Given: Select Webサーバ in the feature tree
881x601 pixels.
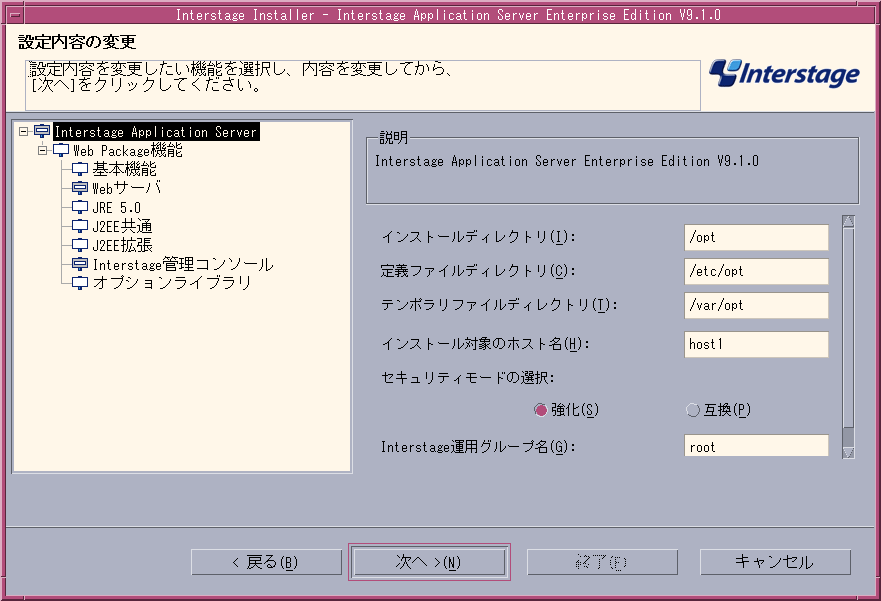Looking at the screenshot, I should [x=126, y=188].
